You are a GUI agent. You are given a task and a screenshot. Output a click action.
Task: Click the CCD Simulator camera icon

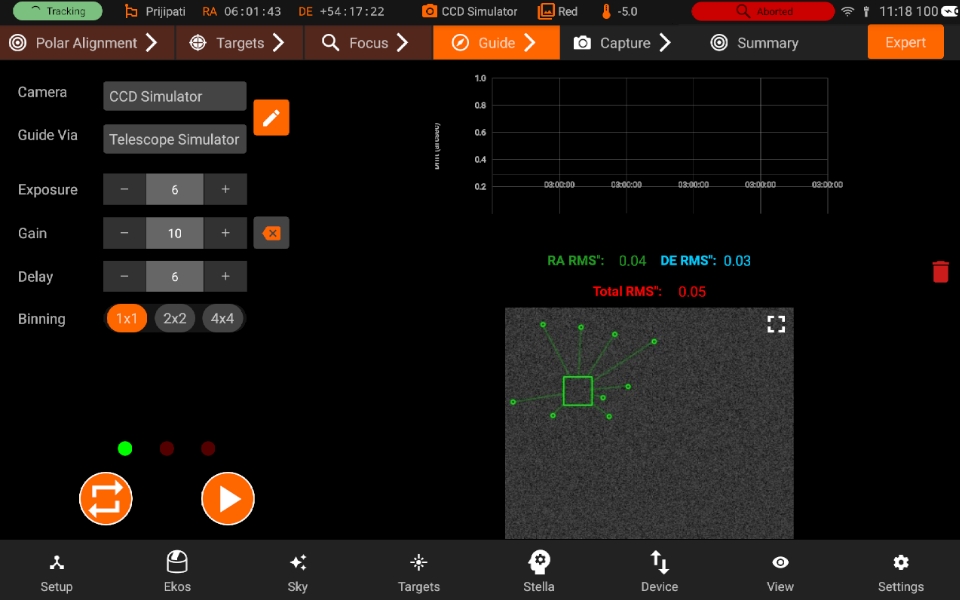click(430, 11)
